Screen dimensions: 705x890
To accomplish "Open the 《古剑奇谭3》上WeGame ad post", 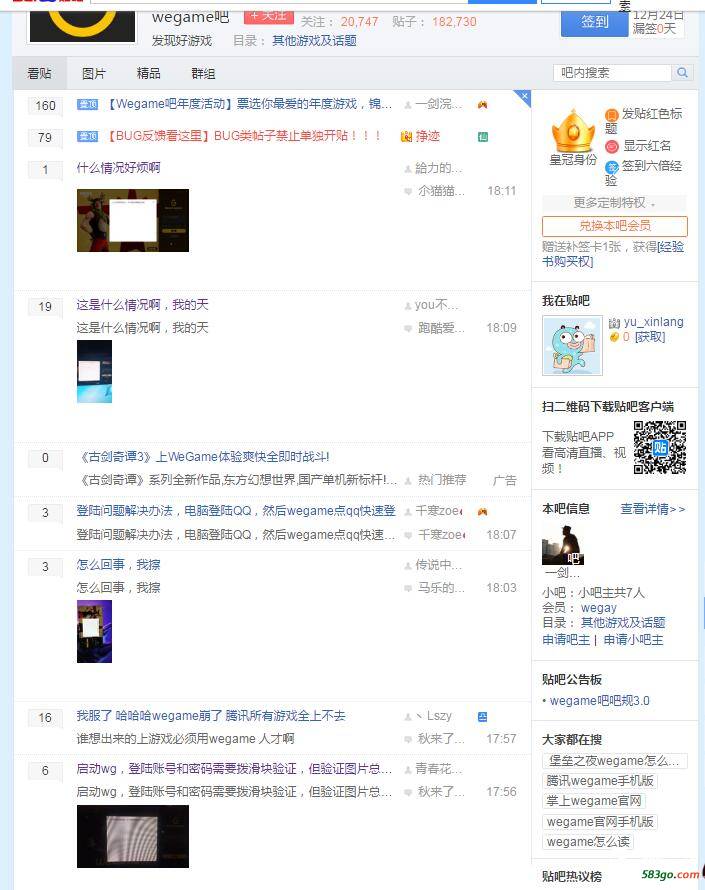I will tap(203, 457).
